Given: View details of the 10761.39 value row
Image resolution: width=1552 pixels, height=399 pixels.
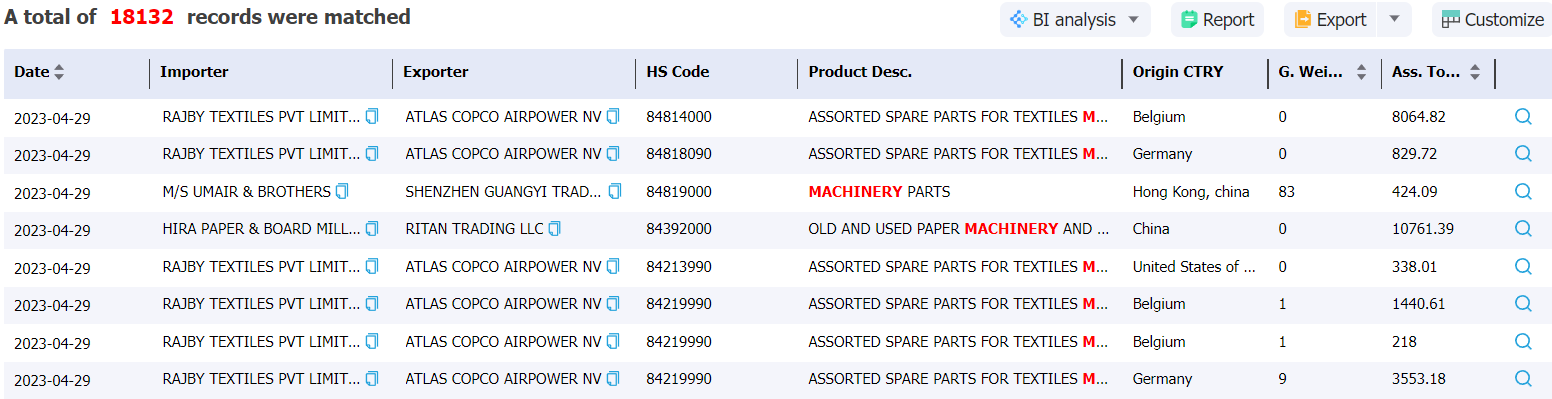Looking at the screenshot, I should tap(1523, 228).
